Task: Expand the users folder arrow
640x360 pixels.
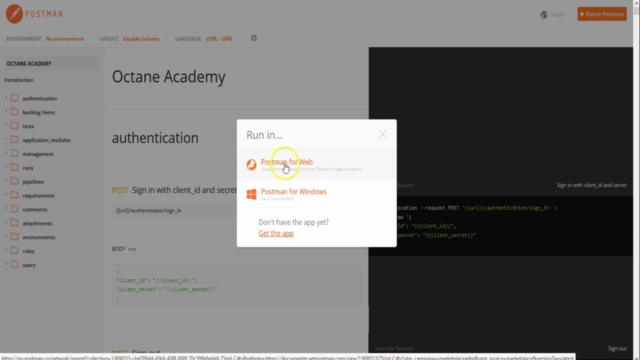Action: 6,264
